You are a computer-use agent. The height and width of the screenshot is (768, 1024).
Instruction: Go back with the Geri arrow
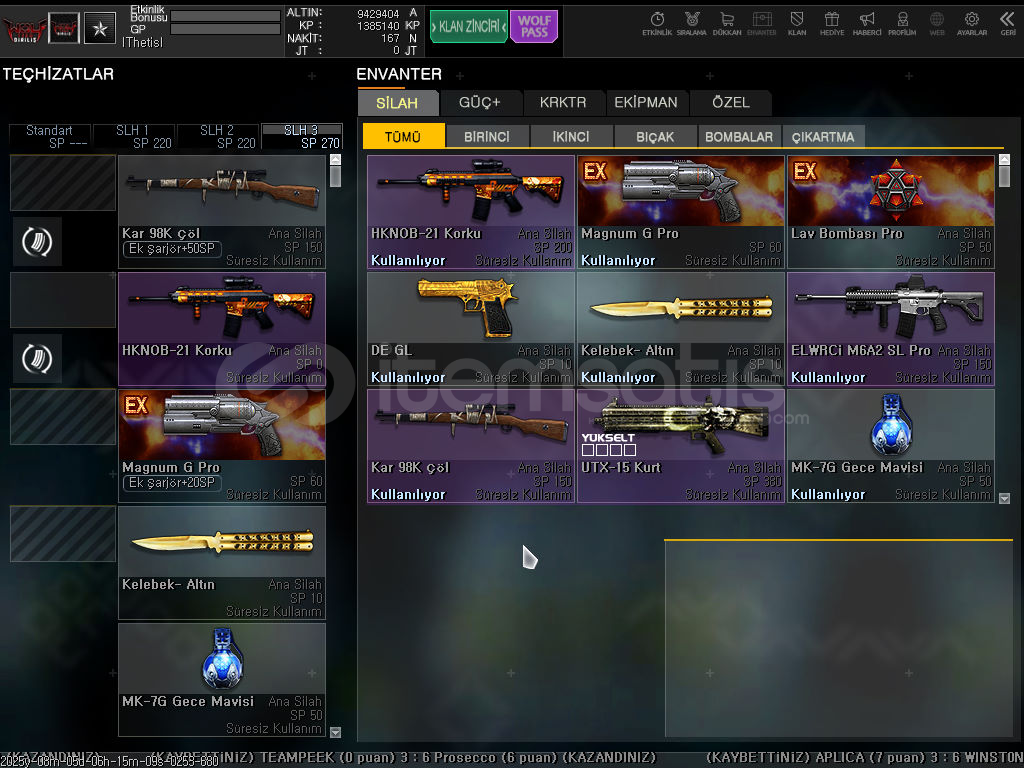(x=1008, y=24)
